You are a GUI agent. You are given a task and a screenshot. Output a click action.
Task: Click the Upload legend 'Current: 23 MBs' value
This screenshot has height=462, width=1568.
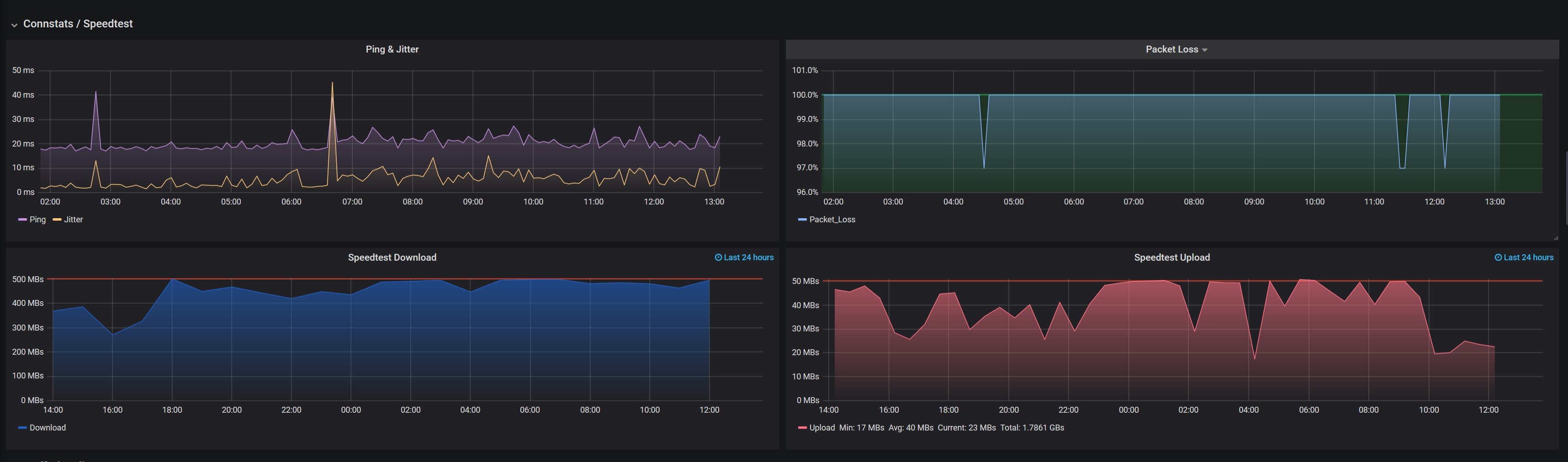(967, 427)
